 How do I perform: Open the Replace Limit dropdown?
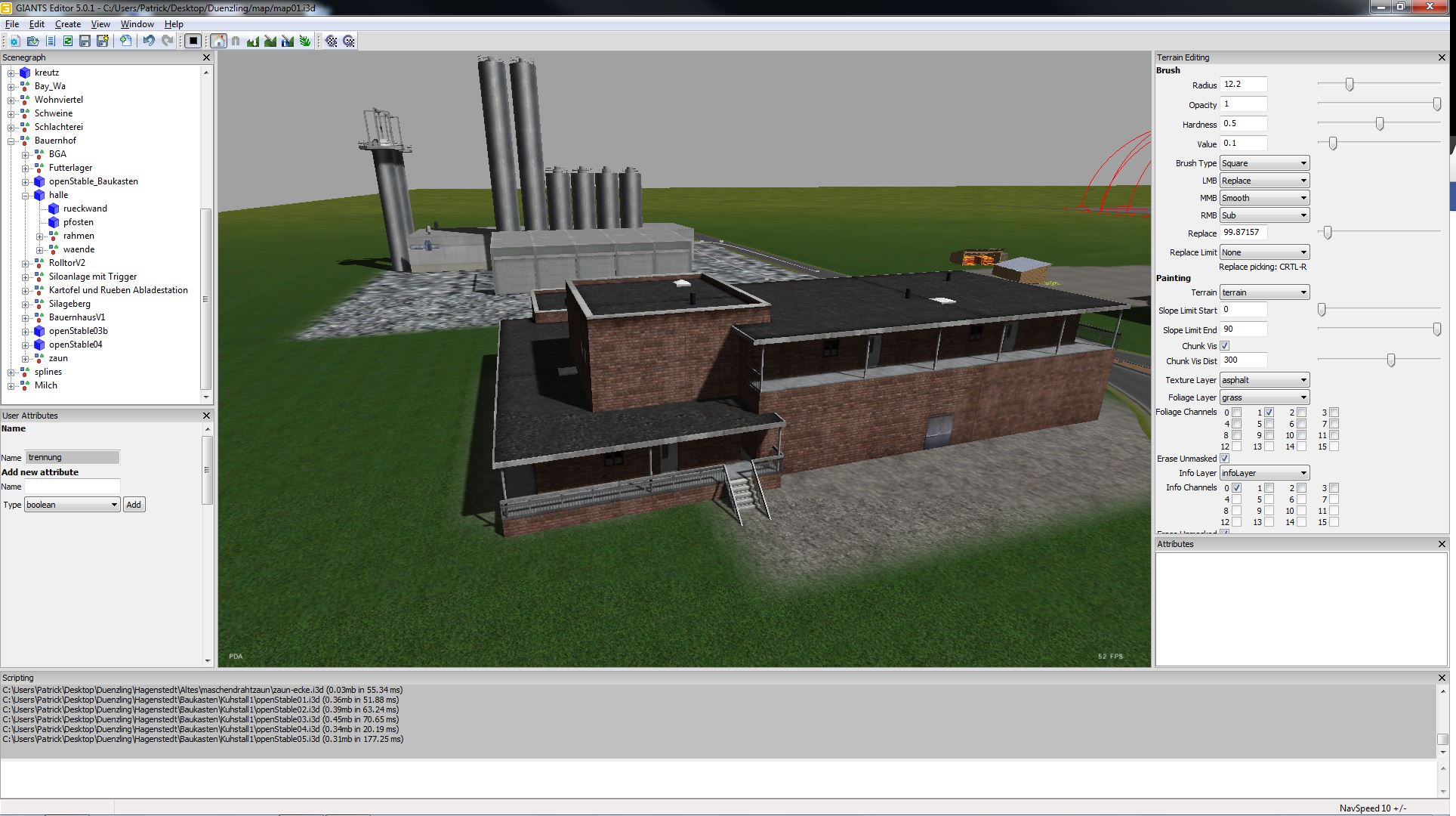pos(1264,252)
